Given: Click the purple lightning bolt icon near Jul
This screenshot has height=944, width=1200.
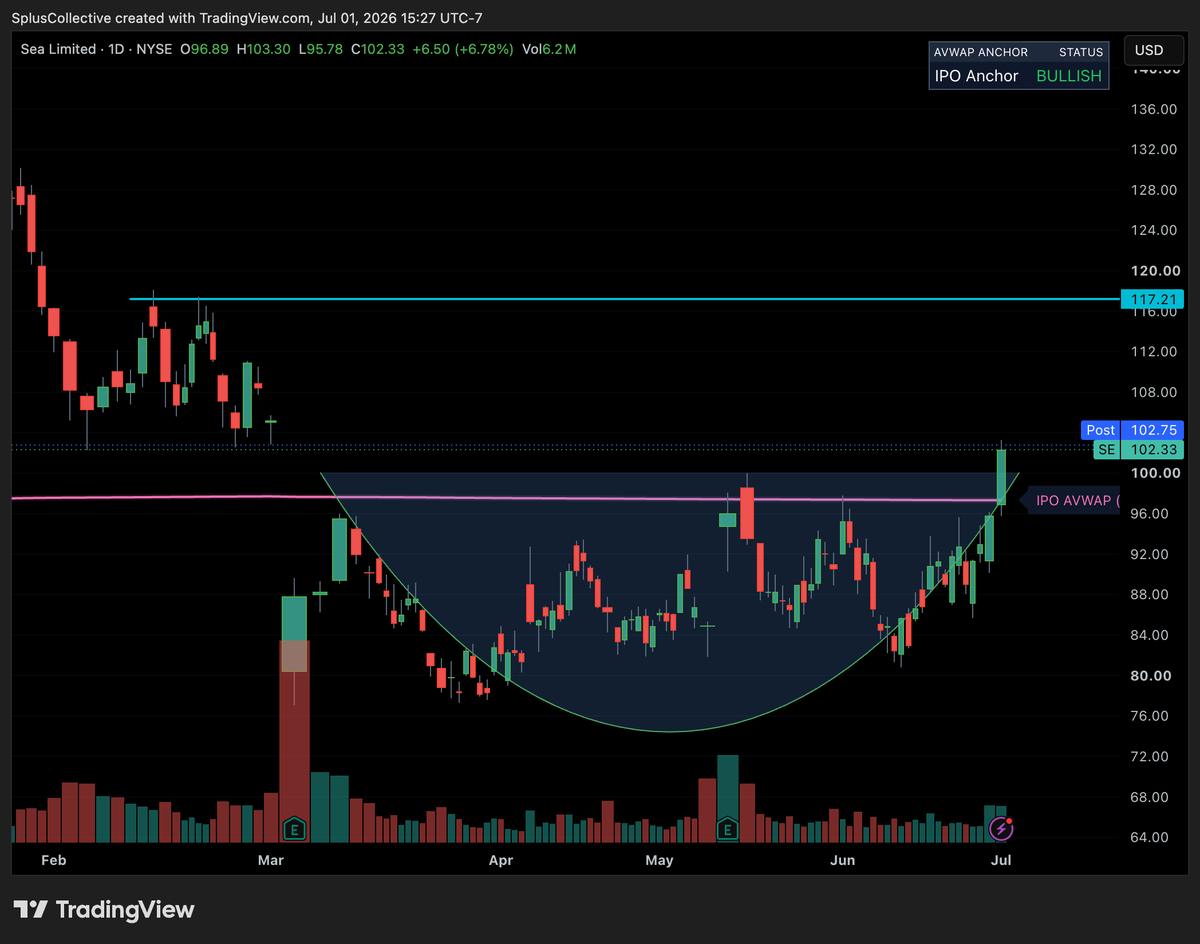Looking at the screenshot, I should pos(1001,828).
